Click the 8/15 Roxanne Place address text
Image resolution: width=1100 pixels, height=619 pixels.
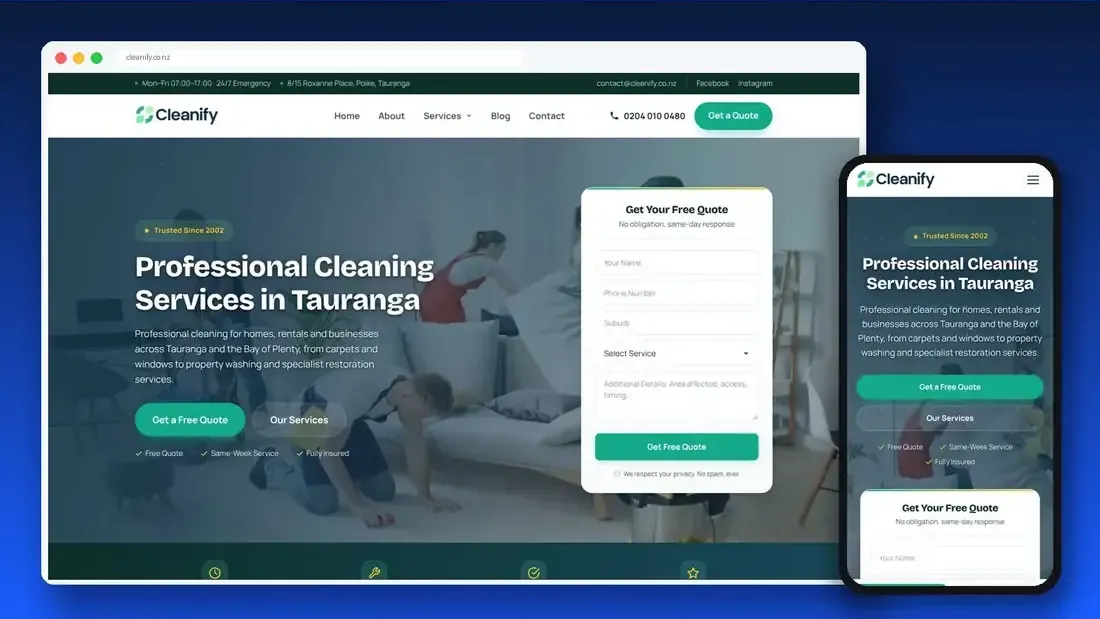click(348, 83)
